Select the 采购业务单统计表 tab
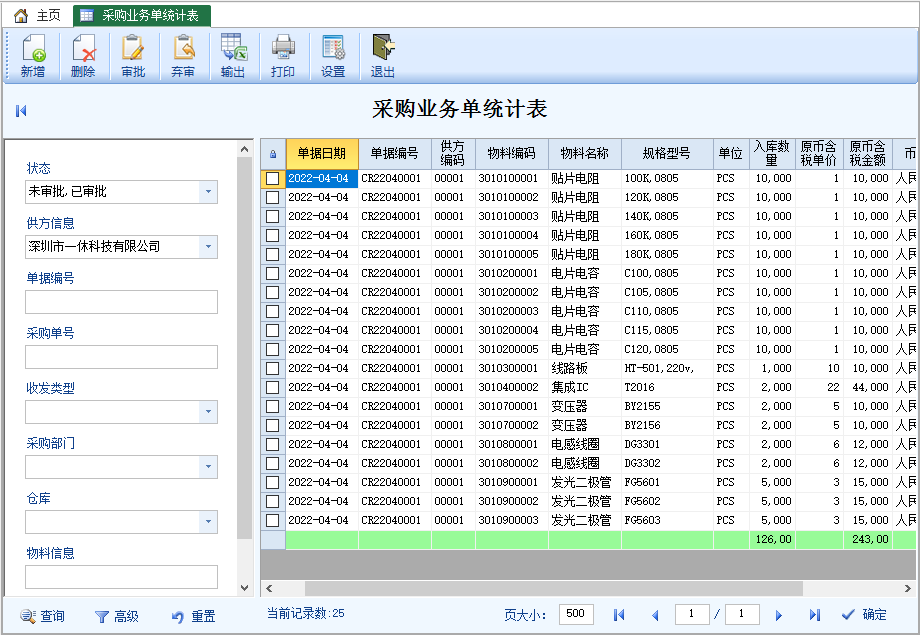Viewport: 920px width, 635px height. coord(141,15)
